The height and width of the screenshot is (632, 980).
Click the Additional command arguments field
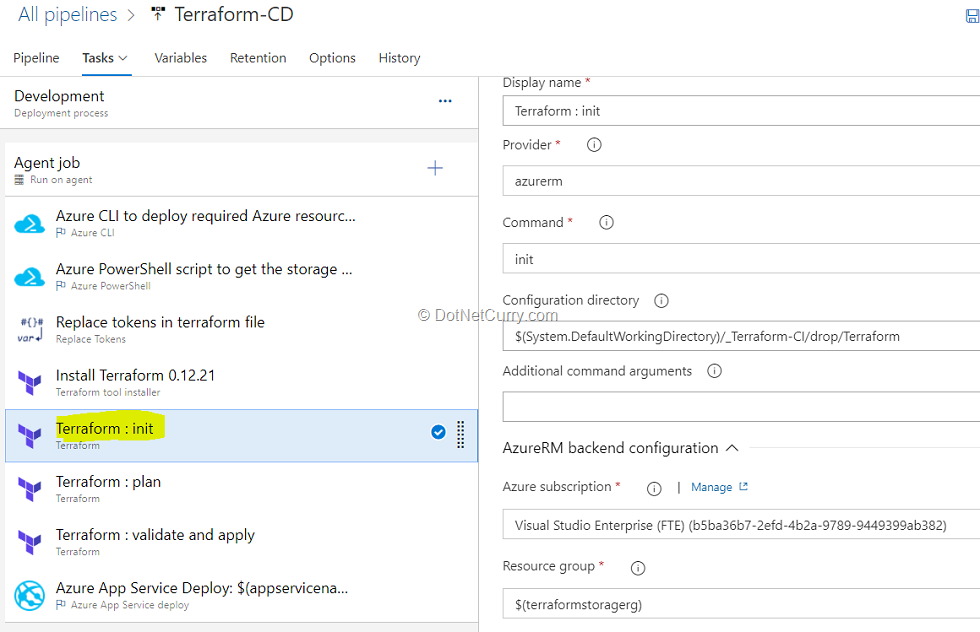[x=741, y=406]
